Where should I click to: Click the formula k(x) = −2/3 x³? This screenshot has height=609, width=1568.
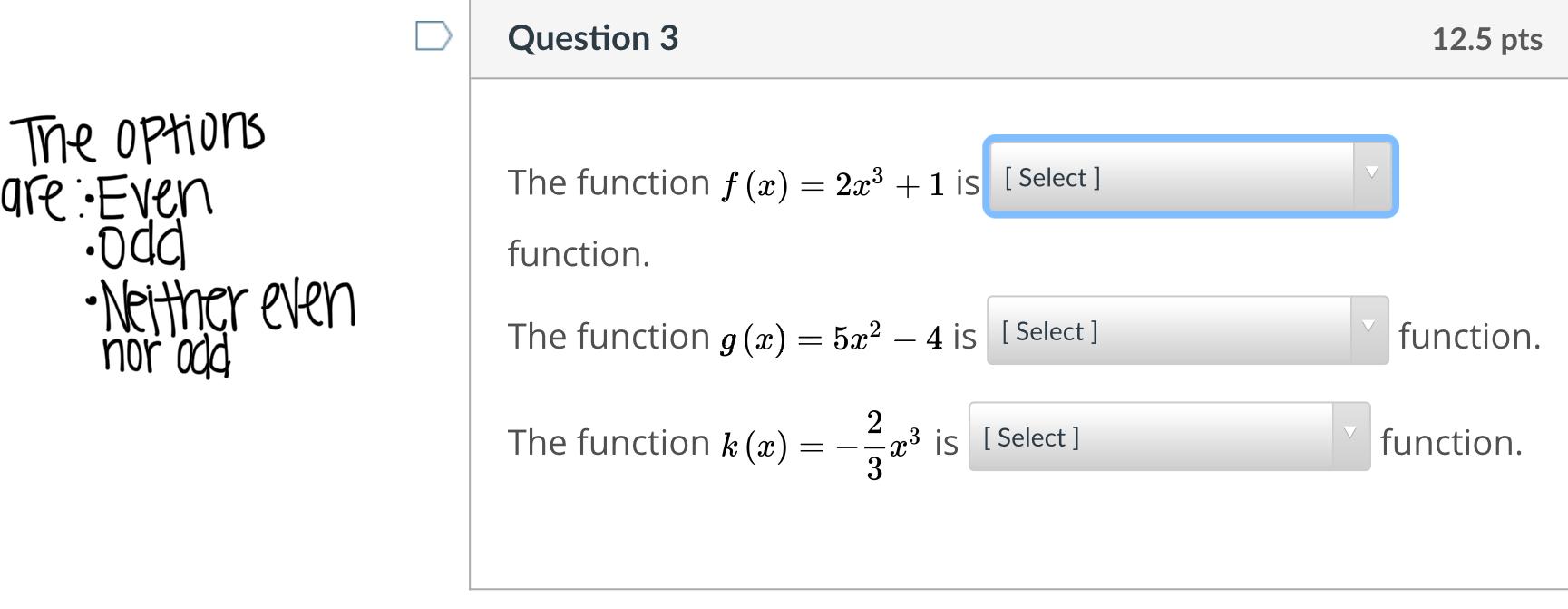point(821,445)
